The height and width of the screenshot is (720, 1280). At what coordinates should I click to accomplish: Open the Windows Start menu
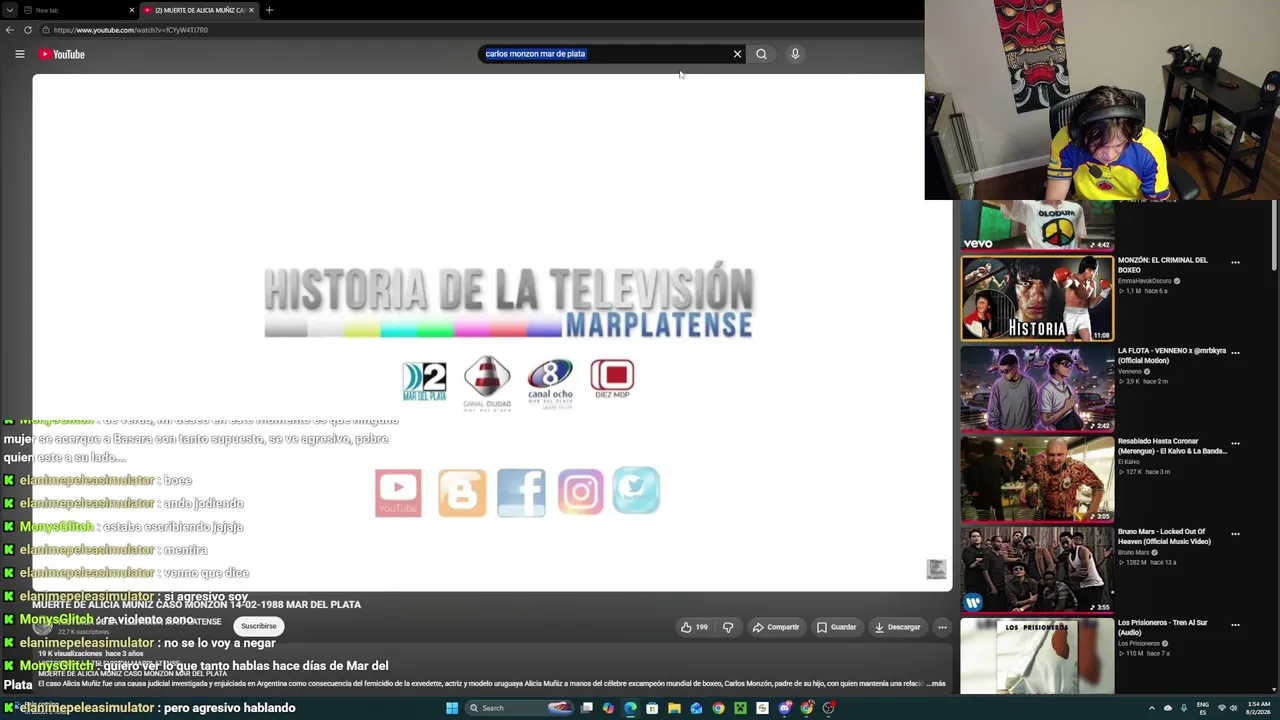452,708
